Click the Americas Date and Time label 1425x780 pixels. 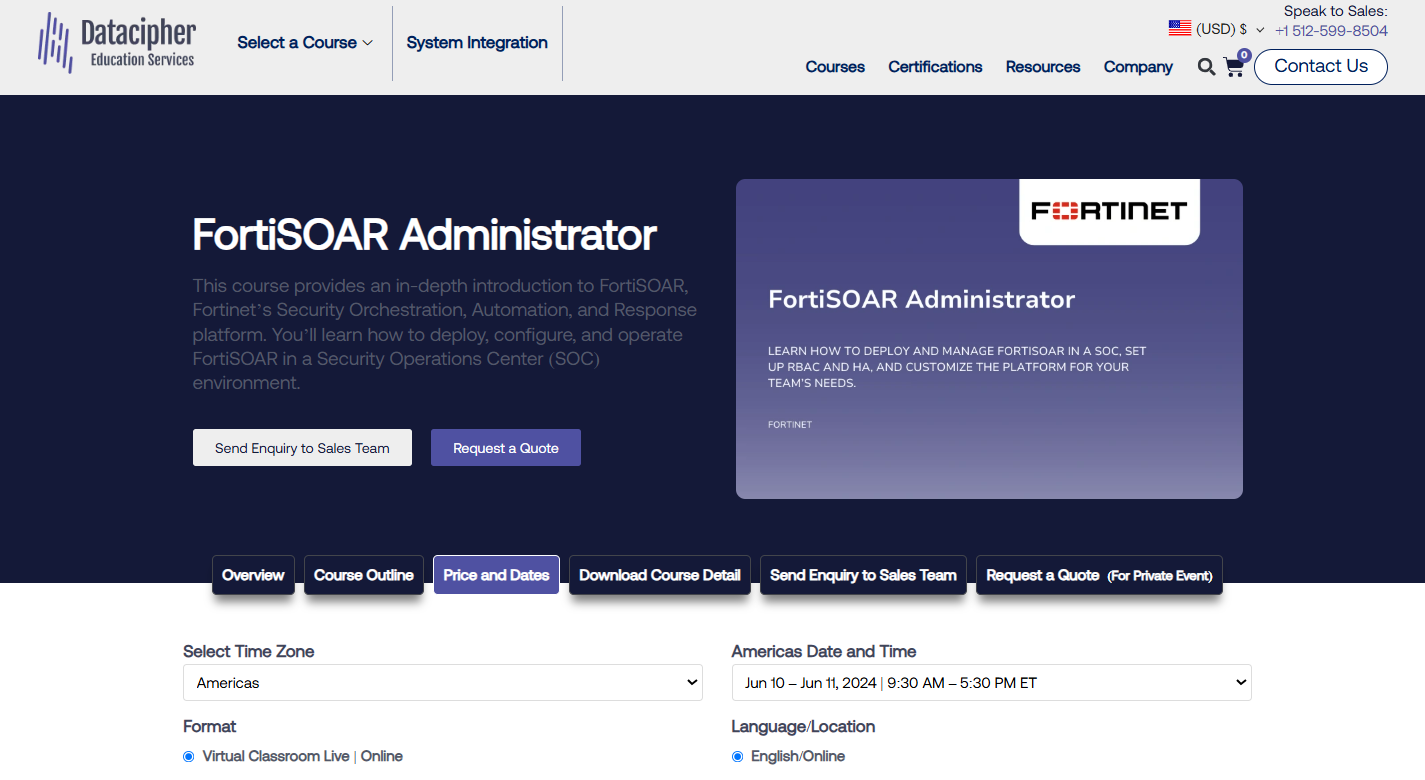pos(824,652)
